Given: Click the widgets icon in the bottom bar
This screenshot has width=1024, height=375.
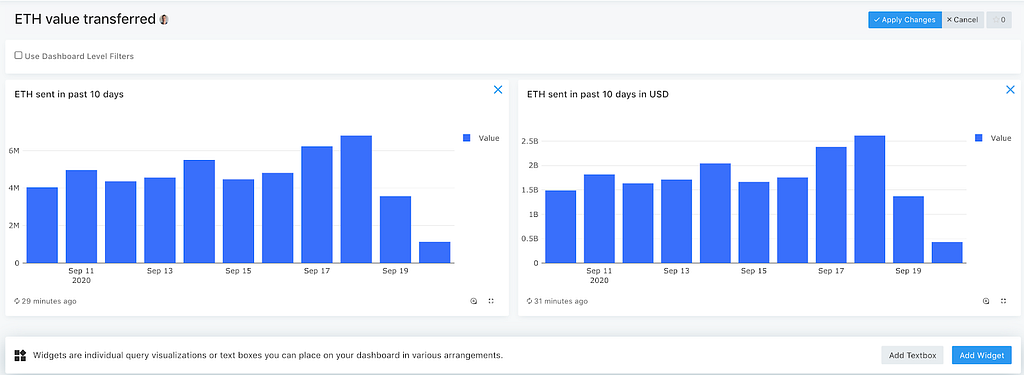Looking at the screenshot, I should (20, 355).
